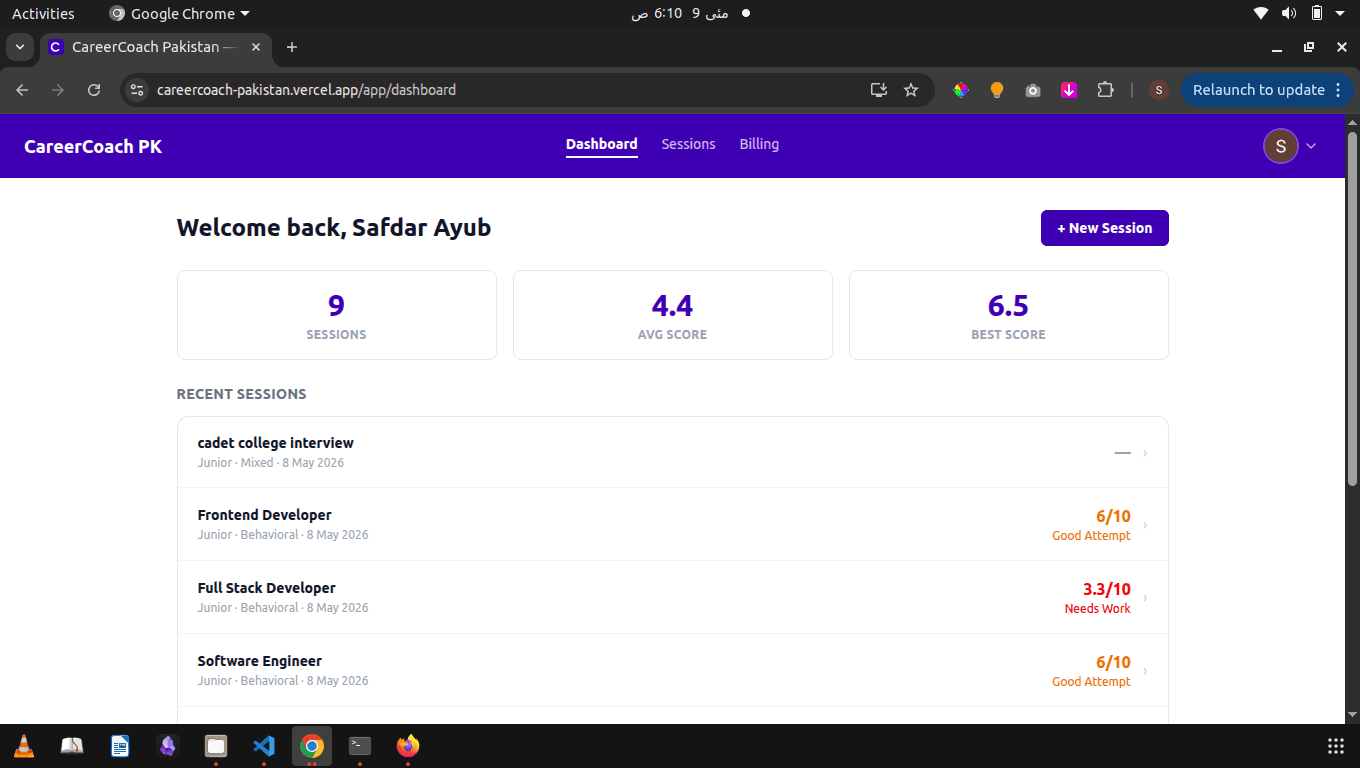This screenshot has height=768, width=1360.
Task: Start a new session with + New Session
Action: [x=1105, y=228]
